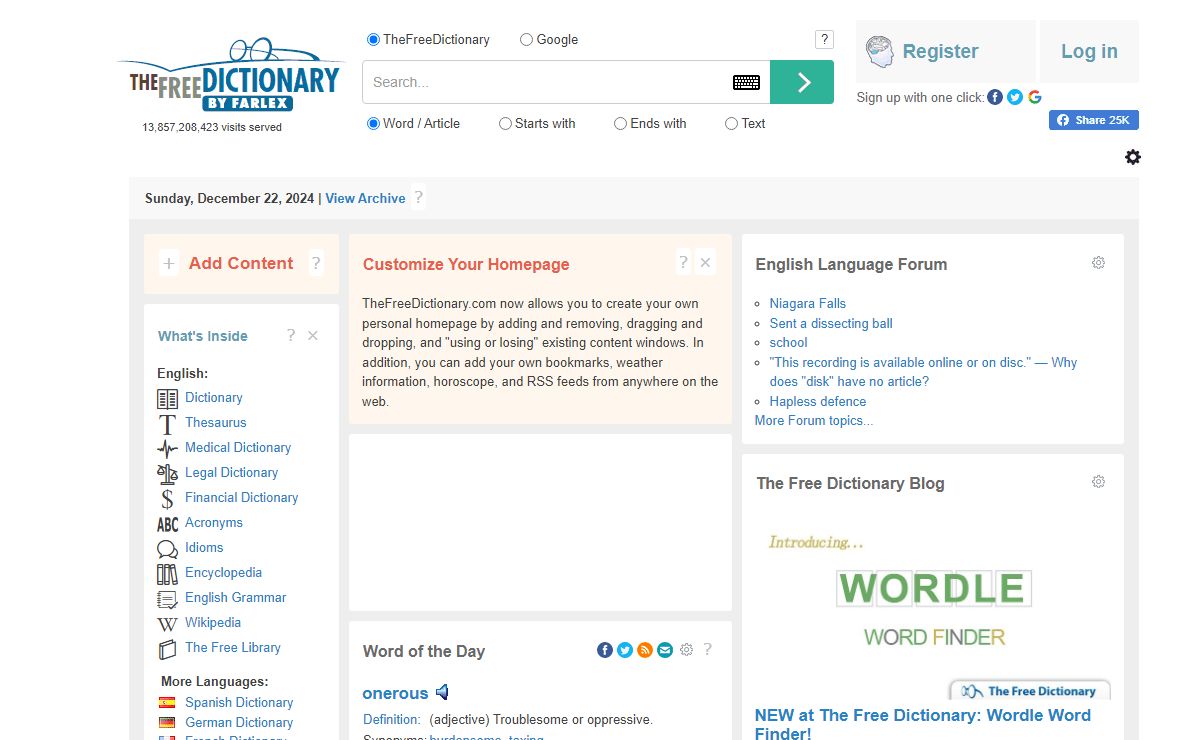Open the Encyclopedia link

[223, 572]
